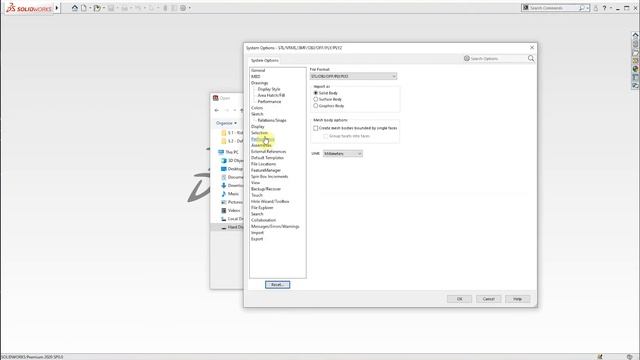Select Display Style under Drawings
The image size is (640, 360).
[x=269, y=89]
